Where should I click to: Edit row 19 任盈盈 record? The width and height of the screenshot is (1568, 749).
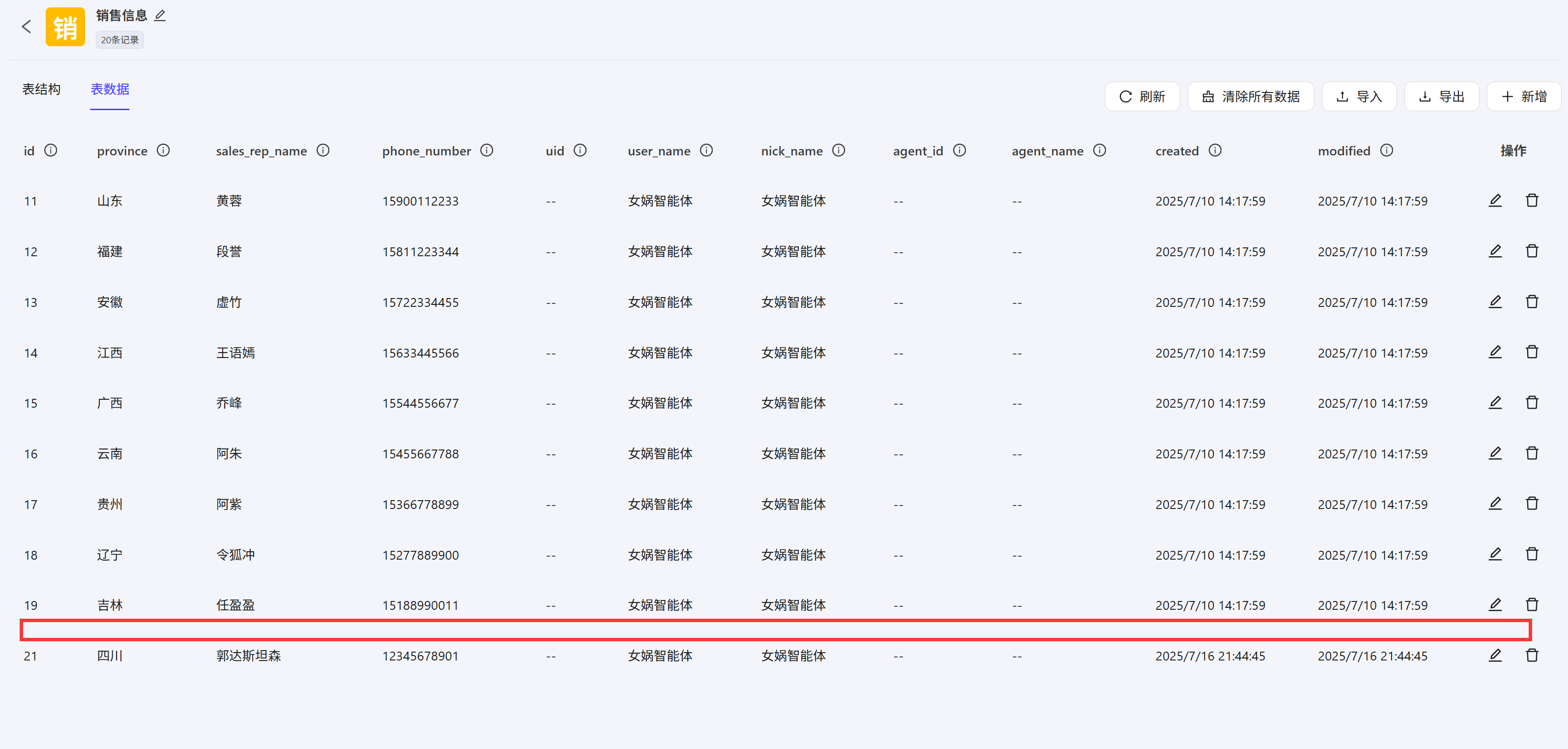coord(1495,605)
